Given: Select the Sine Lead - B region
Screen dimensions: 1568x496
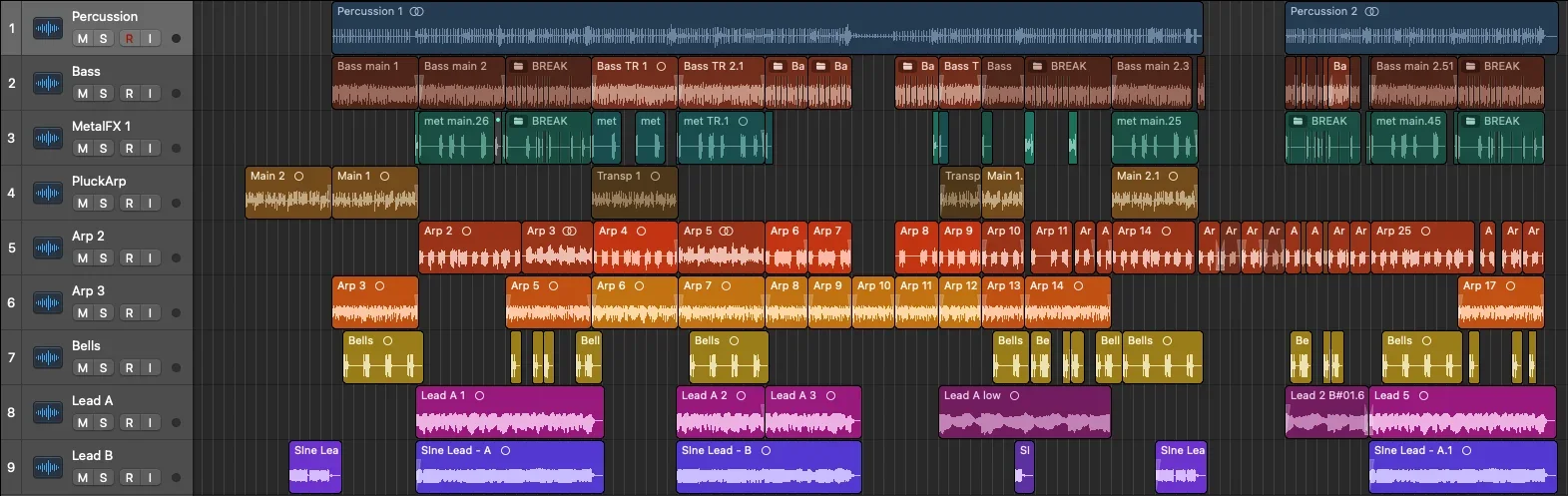Looking at the screenshot, I should [x=769, y=468].
